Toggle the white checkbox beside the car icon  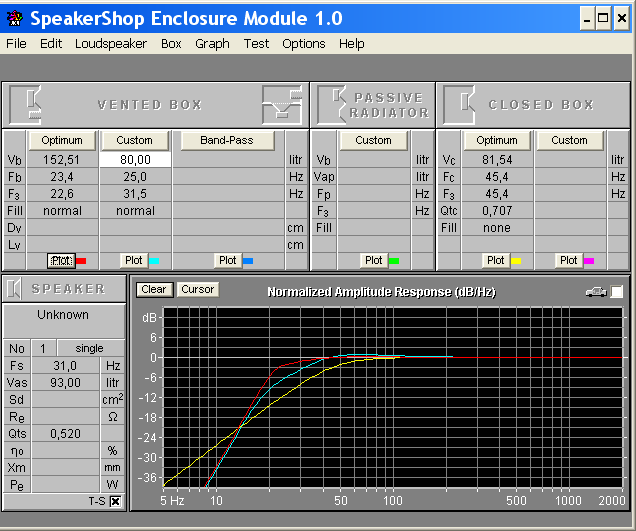(617, 292)
